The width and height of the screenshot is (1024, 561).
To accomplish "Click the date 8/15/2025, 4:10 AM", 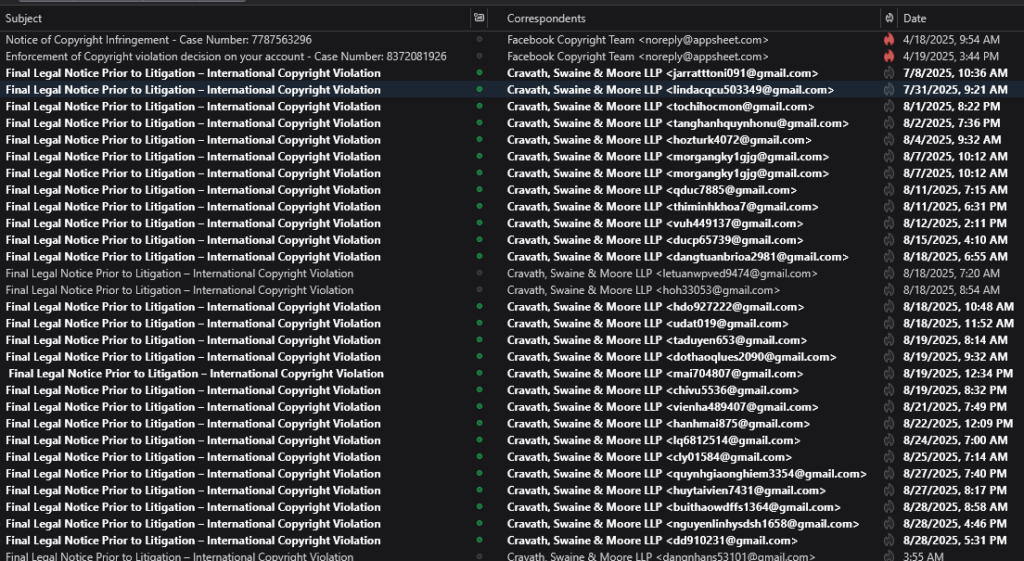I will click(x=955, y=240).
